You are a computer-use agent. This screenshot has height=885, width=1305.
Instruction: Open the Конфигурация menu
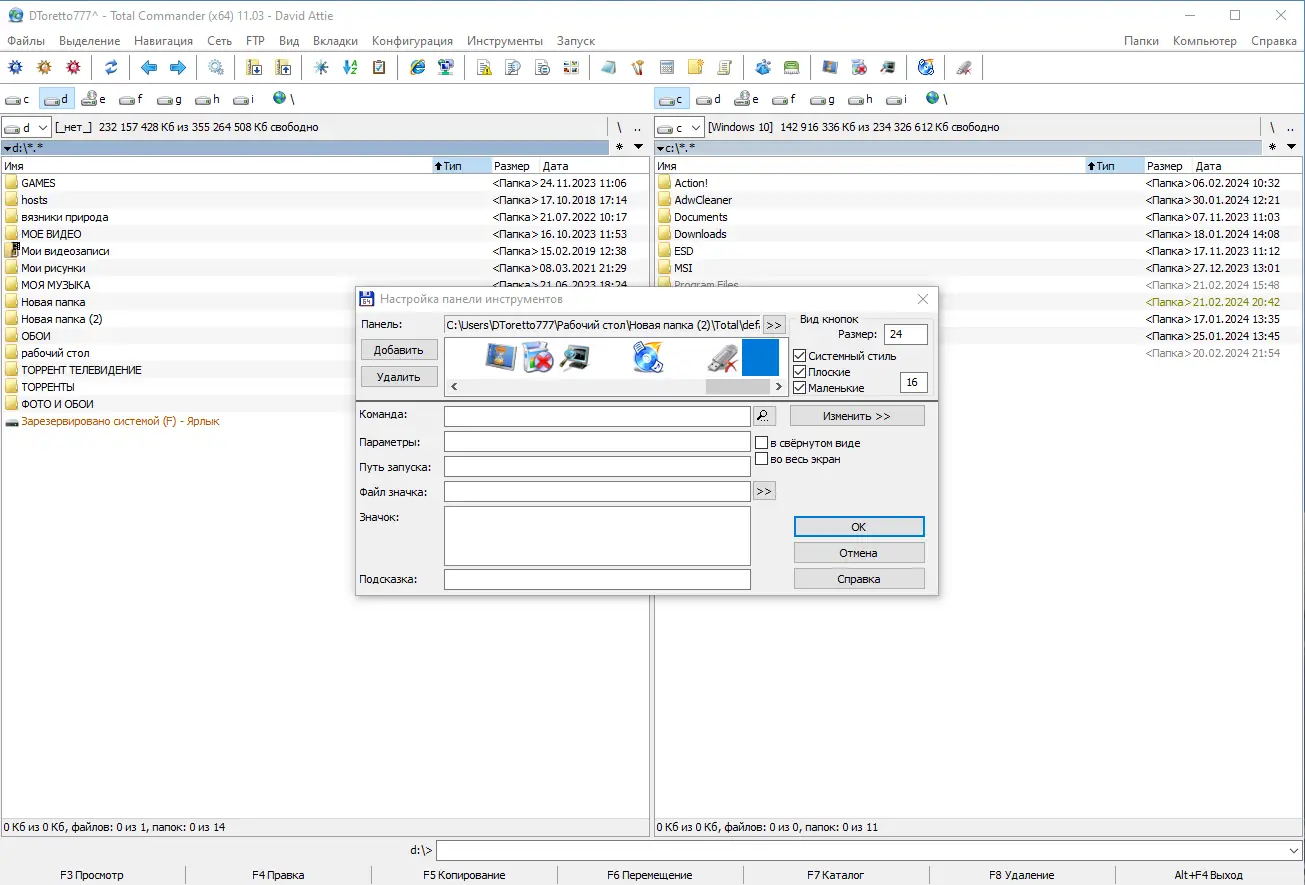pyautogui.click(x=412, y=41)
